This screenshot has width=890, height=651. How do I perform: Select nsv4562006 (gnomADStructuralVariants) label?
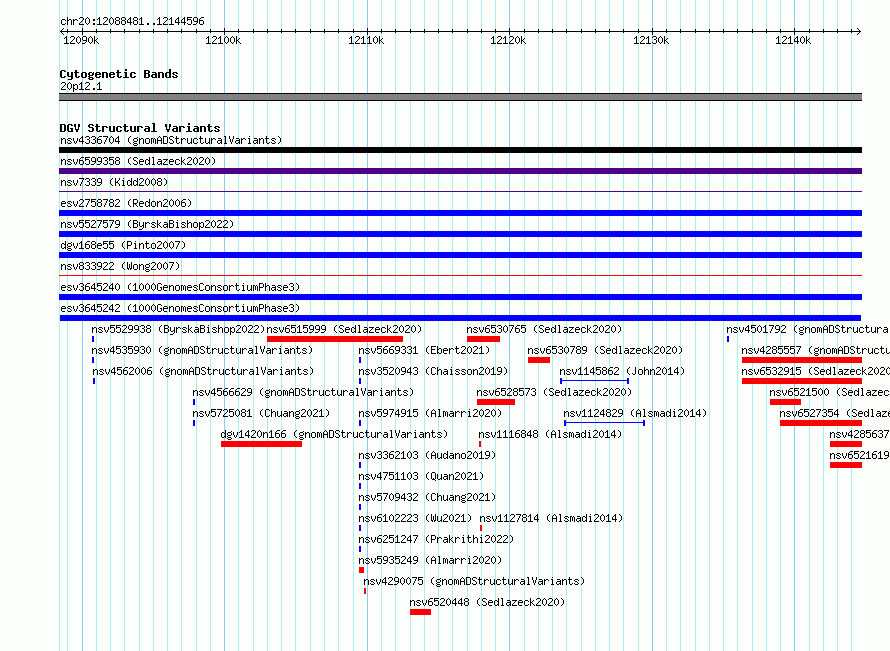[203, 371]
